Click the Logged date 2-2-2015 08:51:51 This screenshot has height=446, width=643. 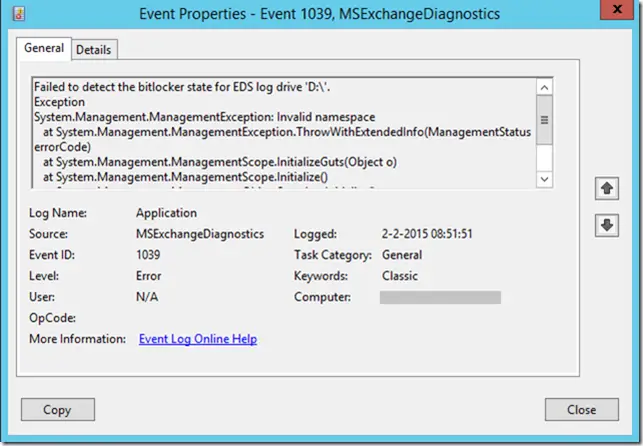[x=427, y=234]
